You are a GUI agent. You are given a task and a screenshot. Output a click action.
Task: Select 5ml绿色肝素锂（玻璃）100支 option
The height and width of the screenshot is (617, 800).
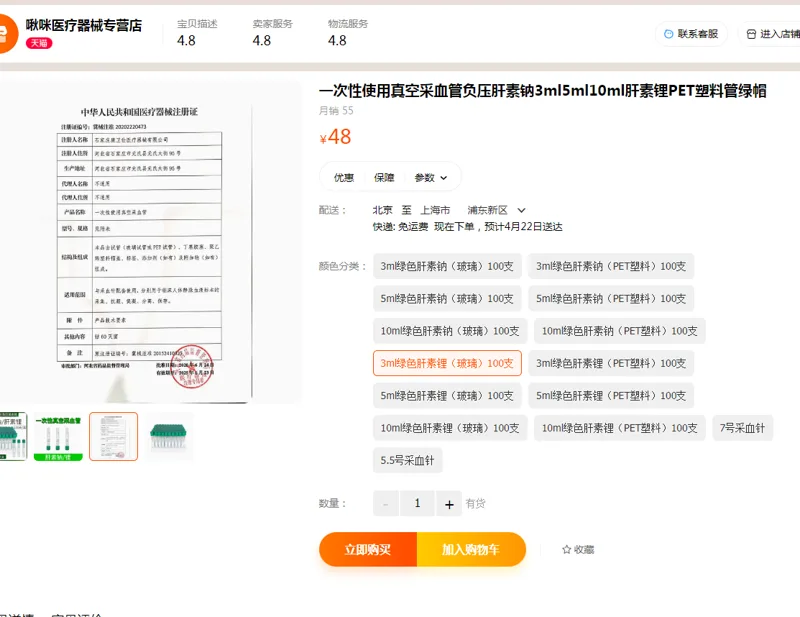(x=447, y=396)
